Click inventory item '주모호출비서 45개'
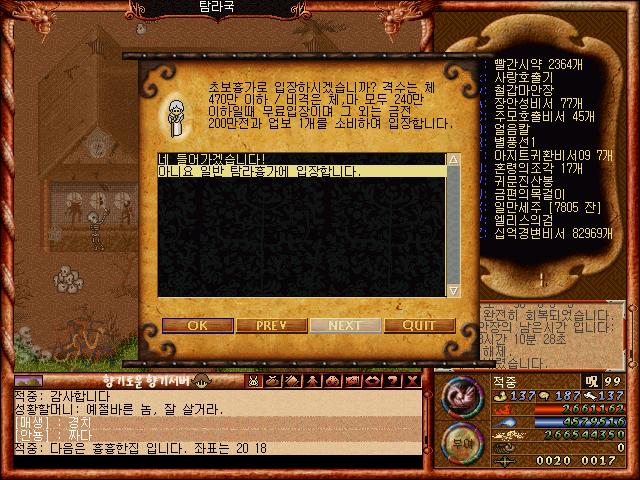 click(x=544, y=116)
